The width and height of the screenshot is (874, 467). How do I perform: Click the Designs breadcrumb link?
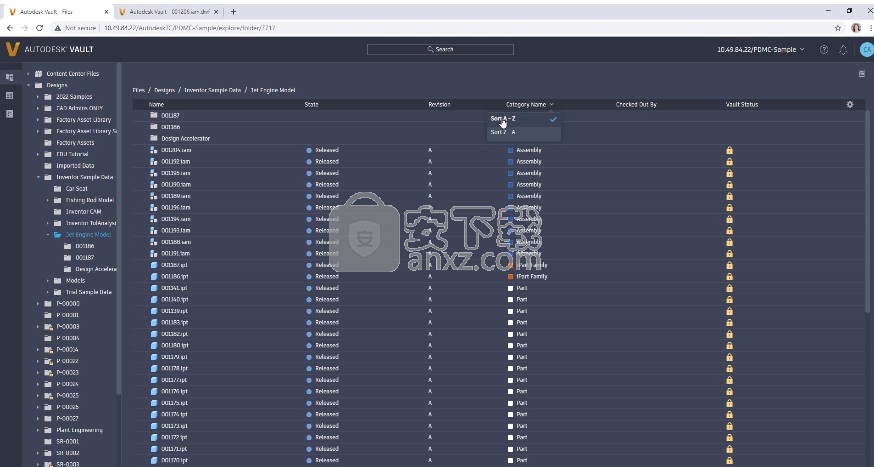[x=164, y=90]
